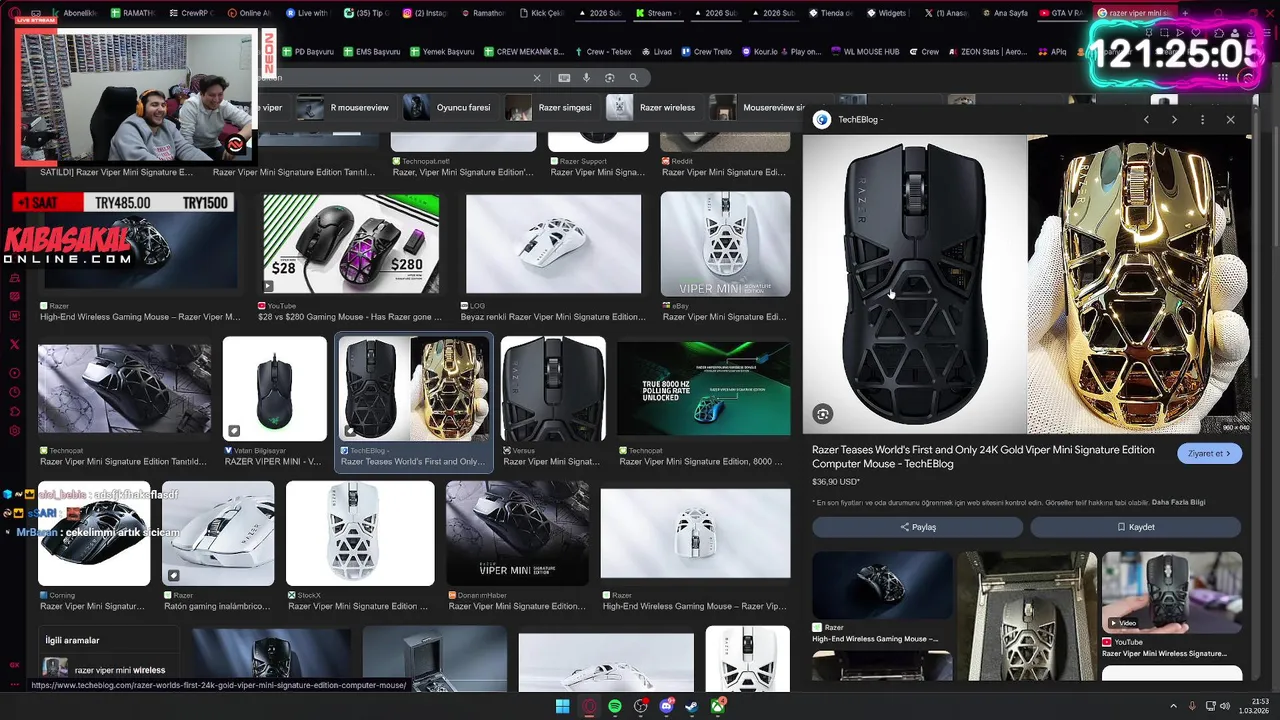Screen dimensions: 1280x720
Task: Select the Oyuncu faresi filter chip
Action: pyautogui.click(x=447, y=107)
